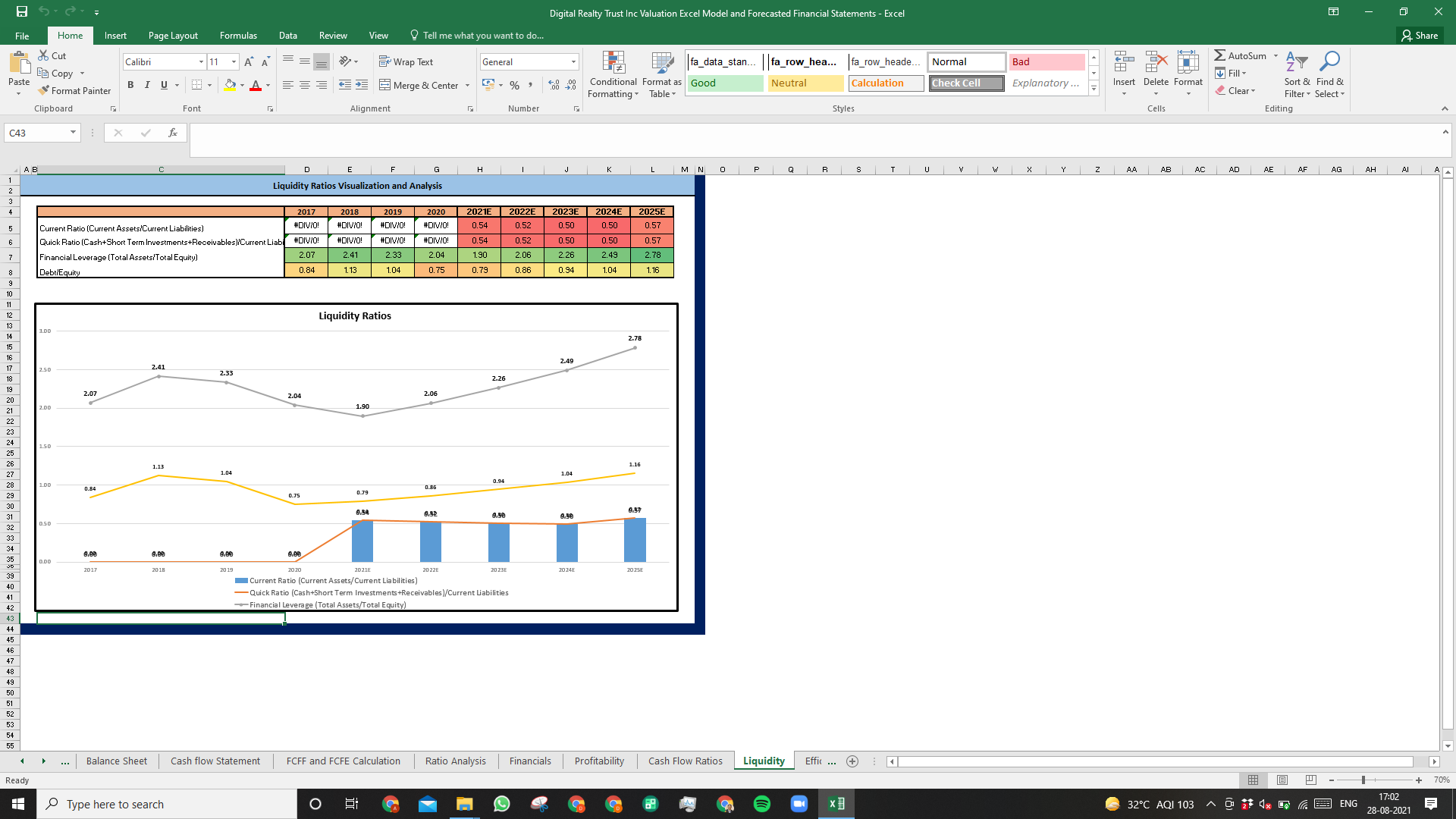Open the Fill Color swatch button
The width and height of the screenshot is (1456, 819).
230,85
